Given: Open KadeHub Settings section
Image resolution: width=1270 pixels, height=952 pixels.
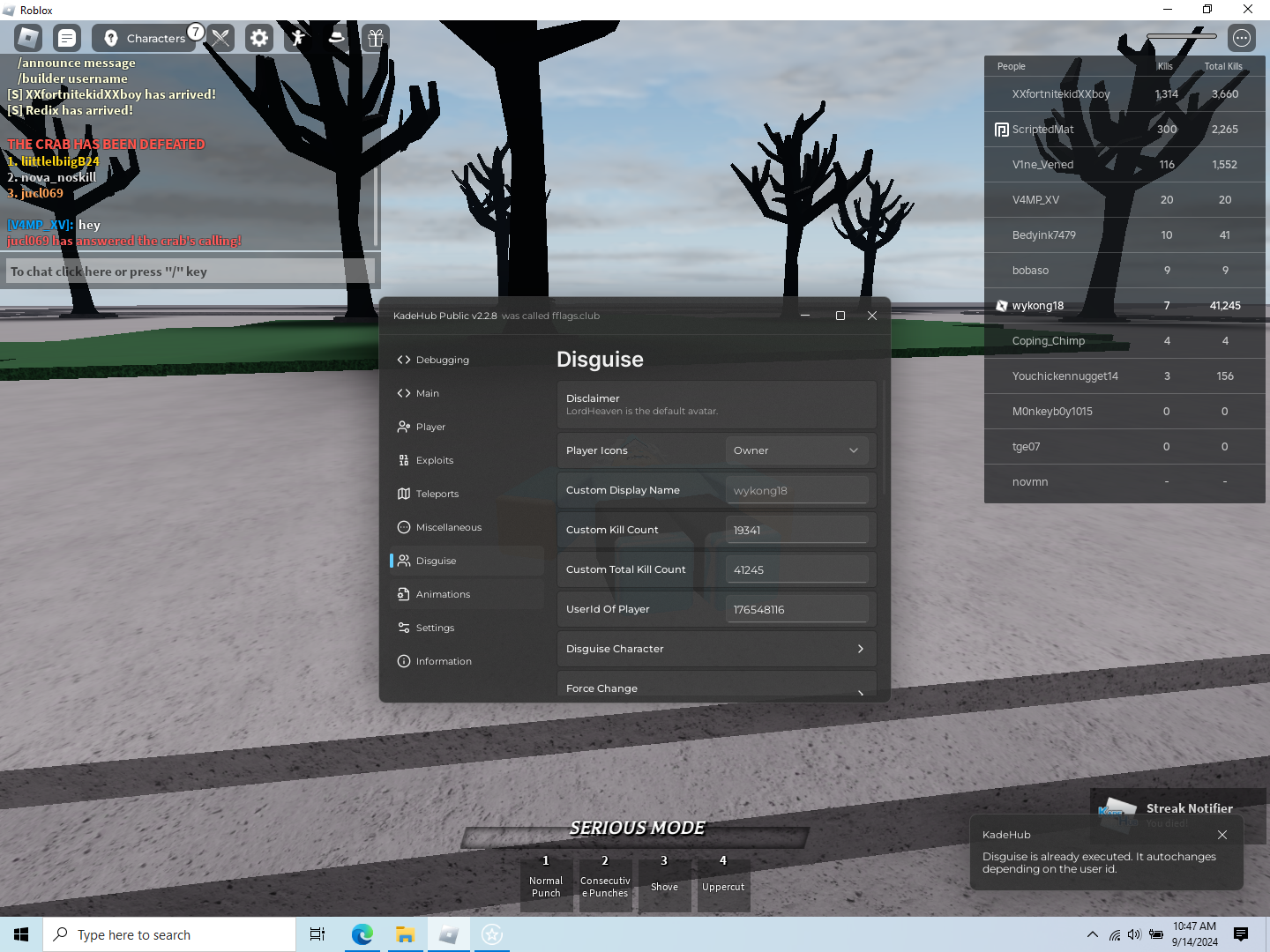Looking at the screenshot, I should tap(467, 628).
